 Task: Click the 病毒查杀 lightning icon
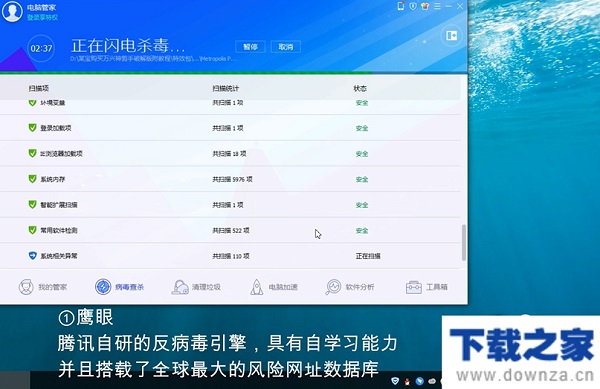103,287
